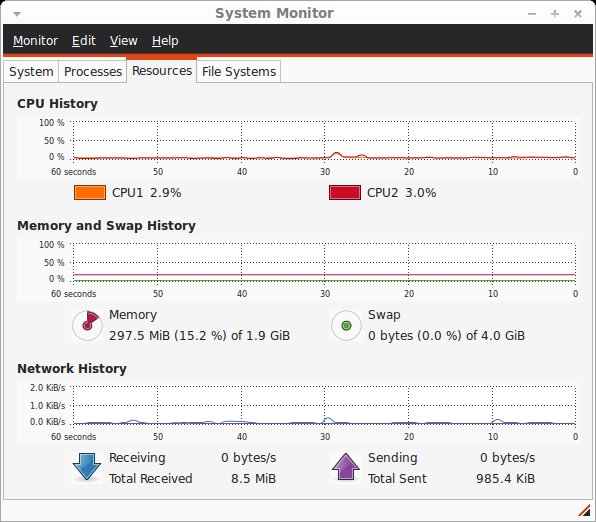Click the Receiving 0 bytes/s value
This screenshot has width=596, height=522.
pos(249,458)
